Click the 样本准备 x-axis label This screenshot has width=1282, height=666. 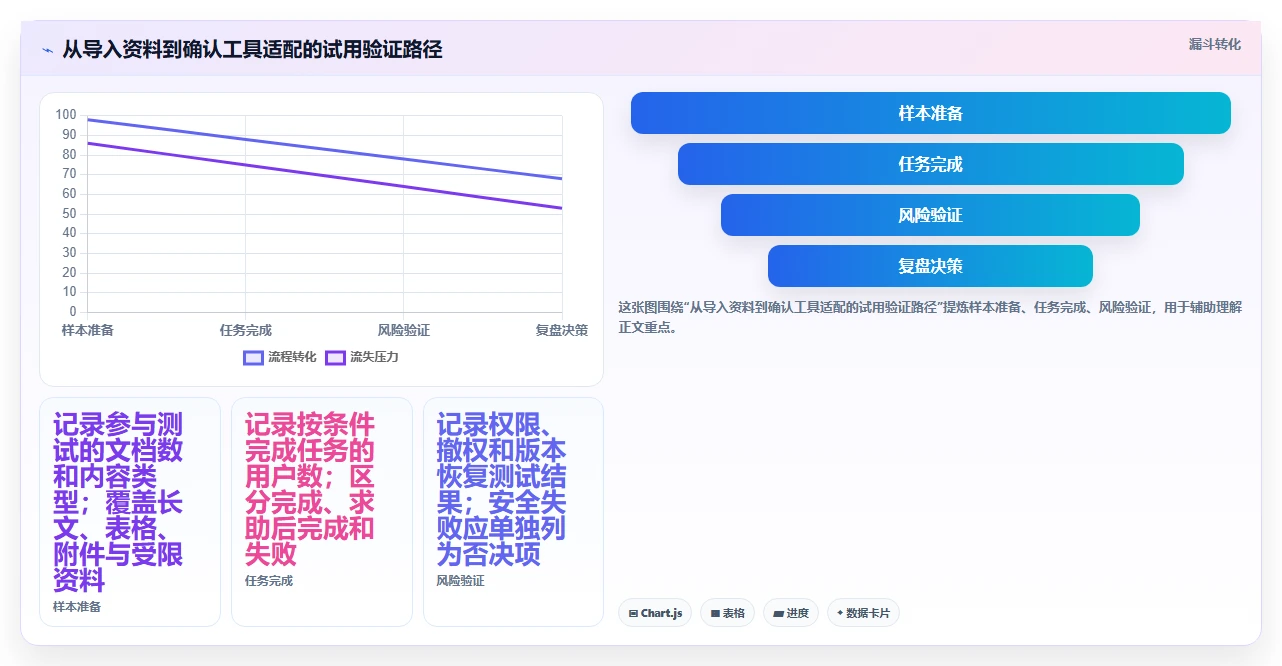pos(88,330)
